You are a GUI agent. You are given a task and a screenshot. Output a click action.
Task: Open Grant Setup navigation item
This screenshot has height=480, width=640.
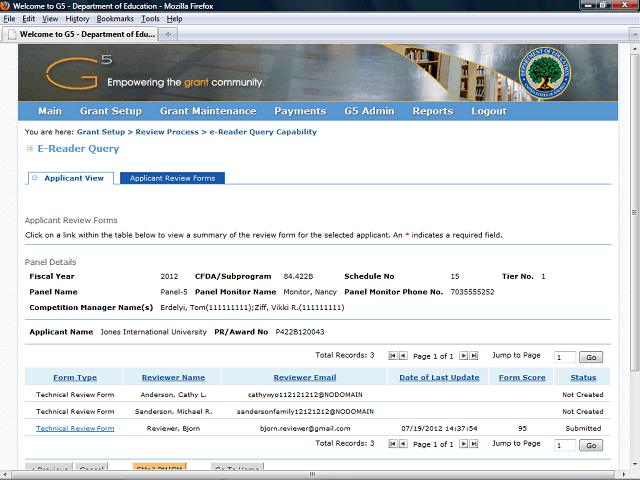pyautogui.click(x=111, y=111)
